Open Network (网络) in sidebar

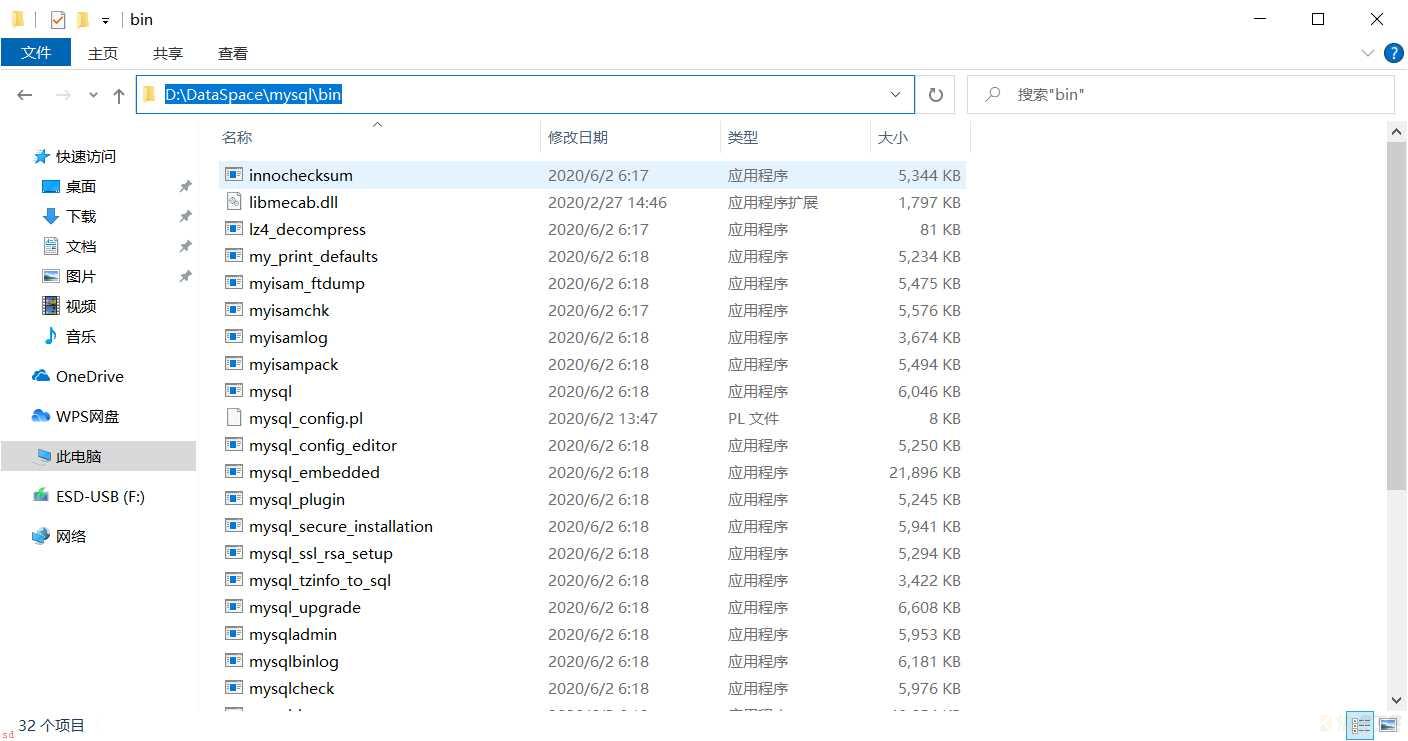tap(60, 536)
